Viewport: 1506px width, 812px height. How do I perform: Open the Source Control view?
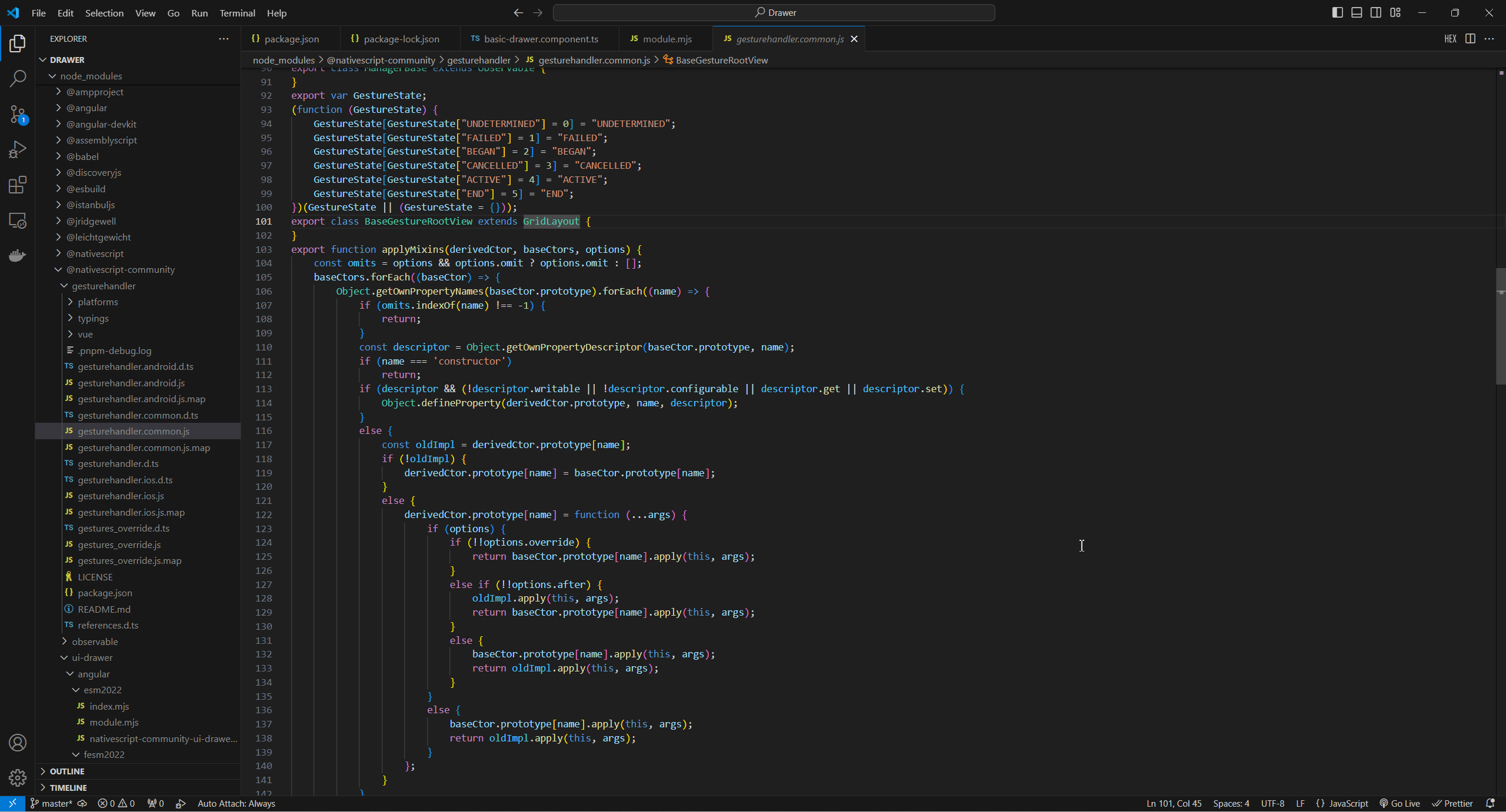17,115
